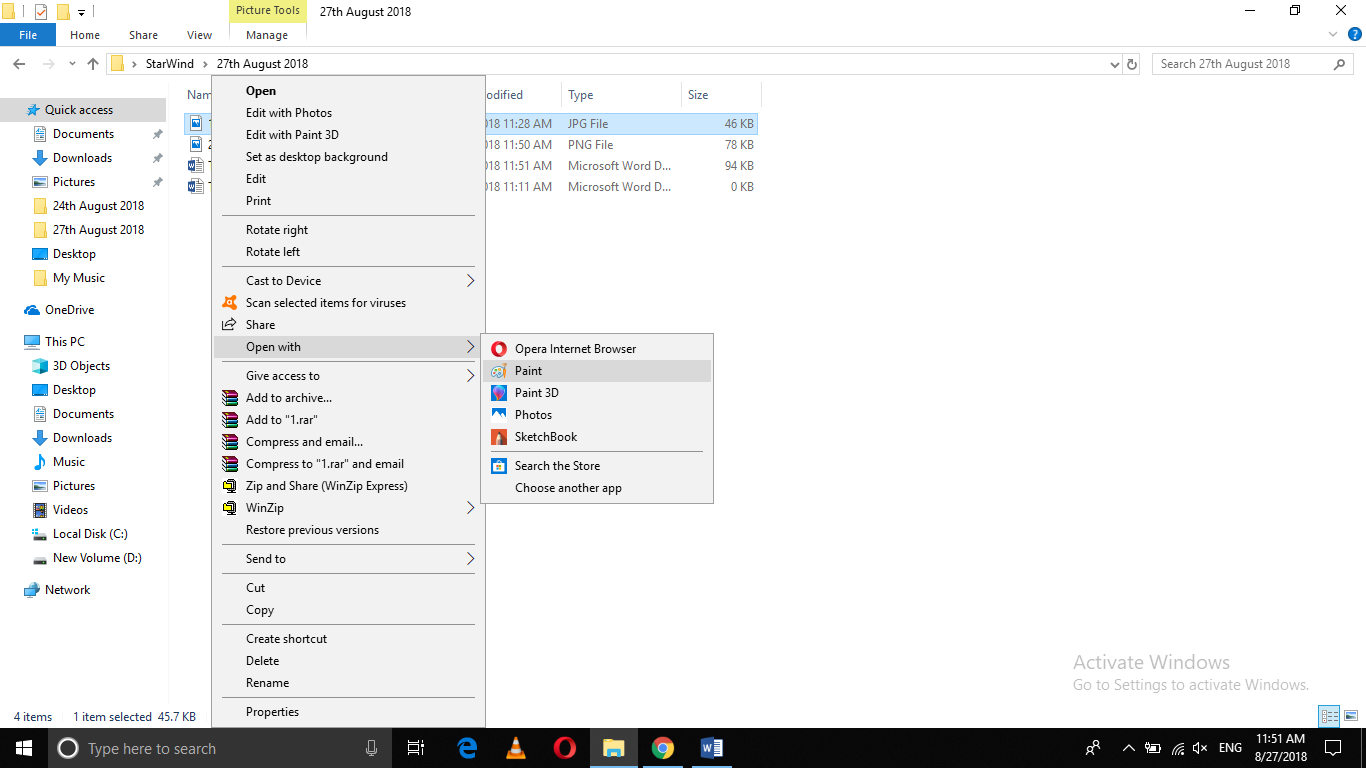The image size is (1366, 768).
Task: Open Properties from the context menu
Action: pos(272,711)
